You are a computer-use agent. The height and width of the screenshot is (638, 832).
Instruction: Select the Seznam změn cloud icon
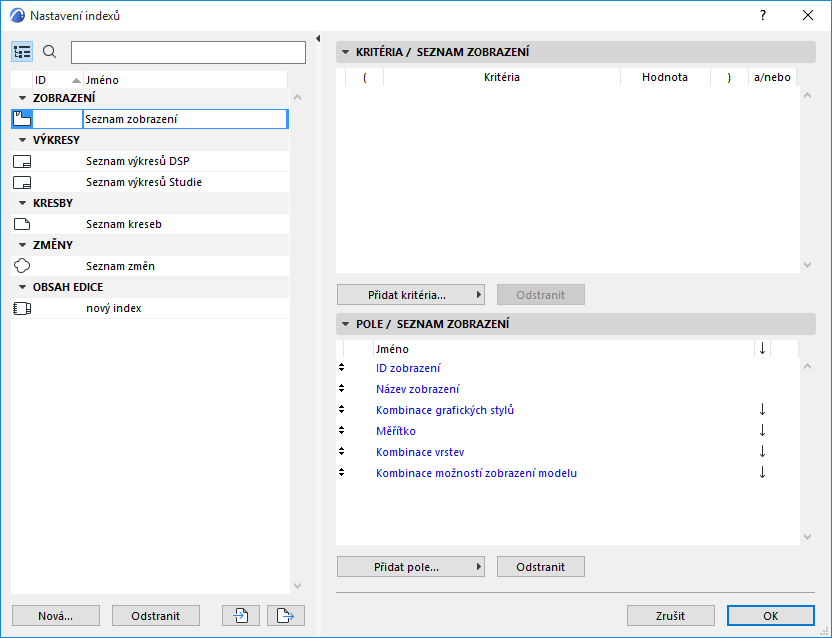[x=22, y=266]
